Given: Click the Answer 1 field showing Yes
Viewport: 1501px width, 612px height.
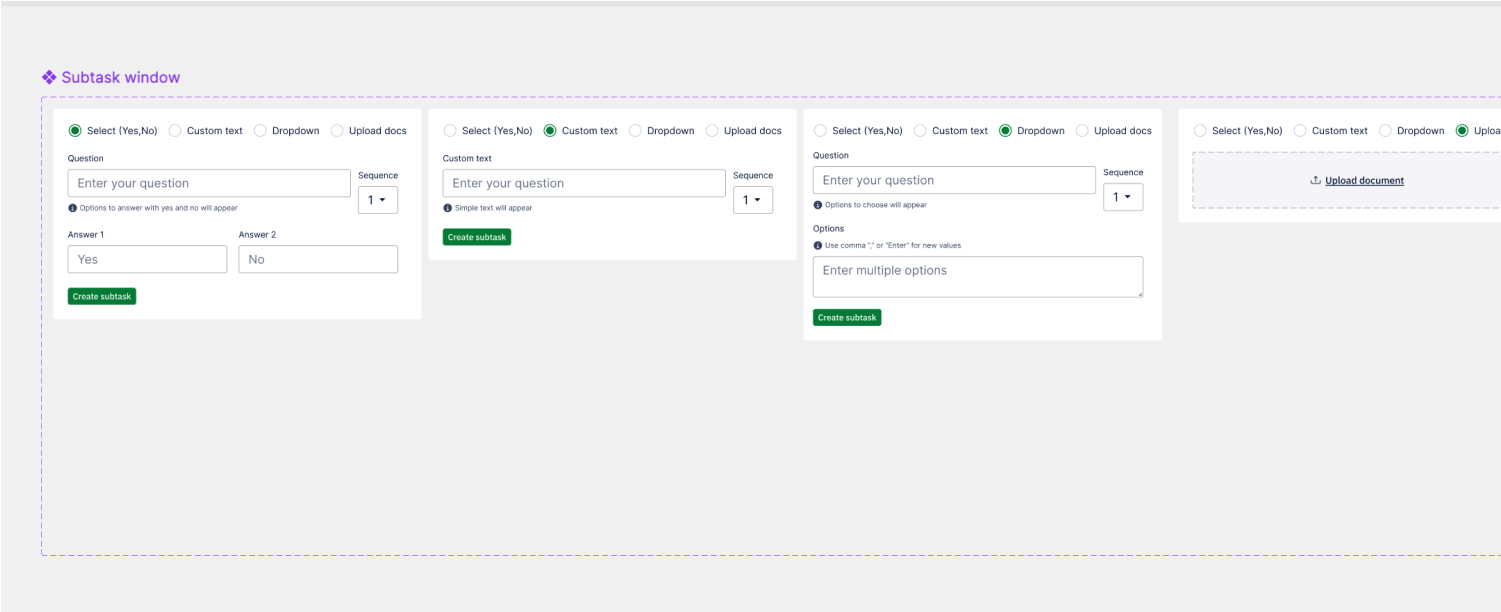Looking at the screenshot, I should 147,259.
